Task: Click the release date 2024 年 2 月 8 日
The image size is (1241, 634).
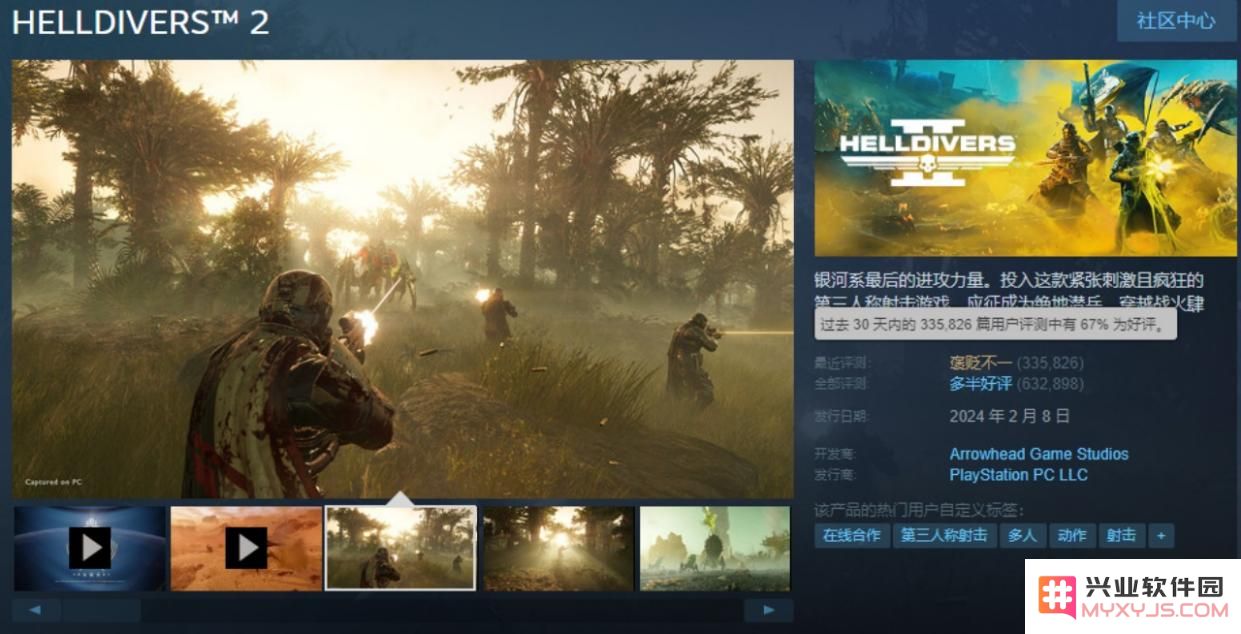Action: point(1009,416)
